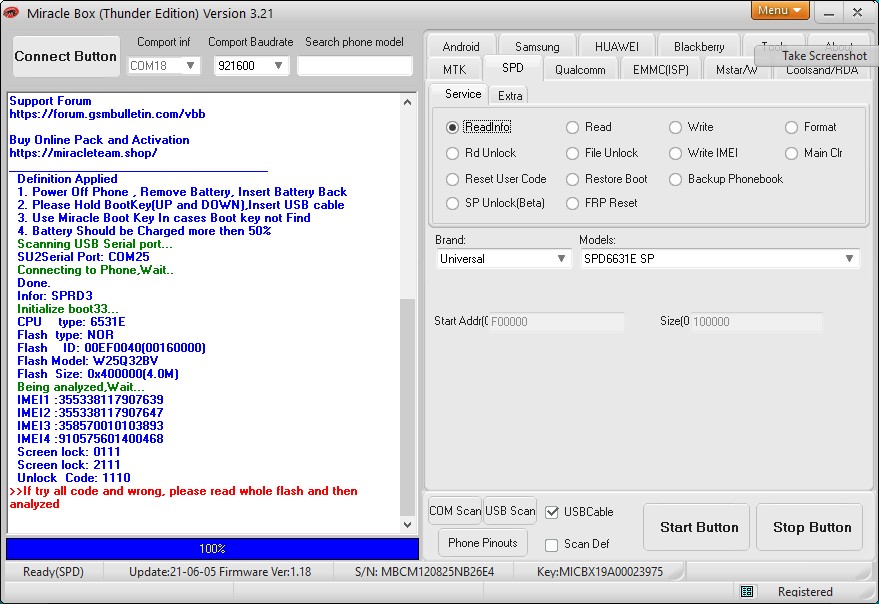Click the Key:MICBX19A00023975 status entry
The width and height of the screenshot is (879, 604).
pos(600,572)
